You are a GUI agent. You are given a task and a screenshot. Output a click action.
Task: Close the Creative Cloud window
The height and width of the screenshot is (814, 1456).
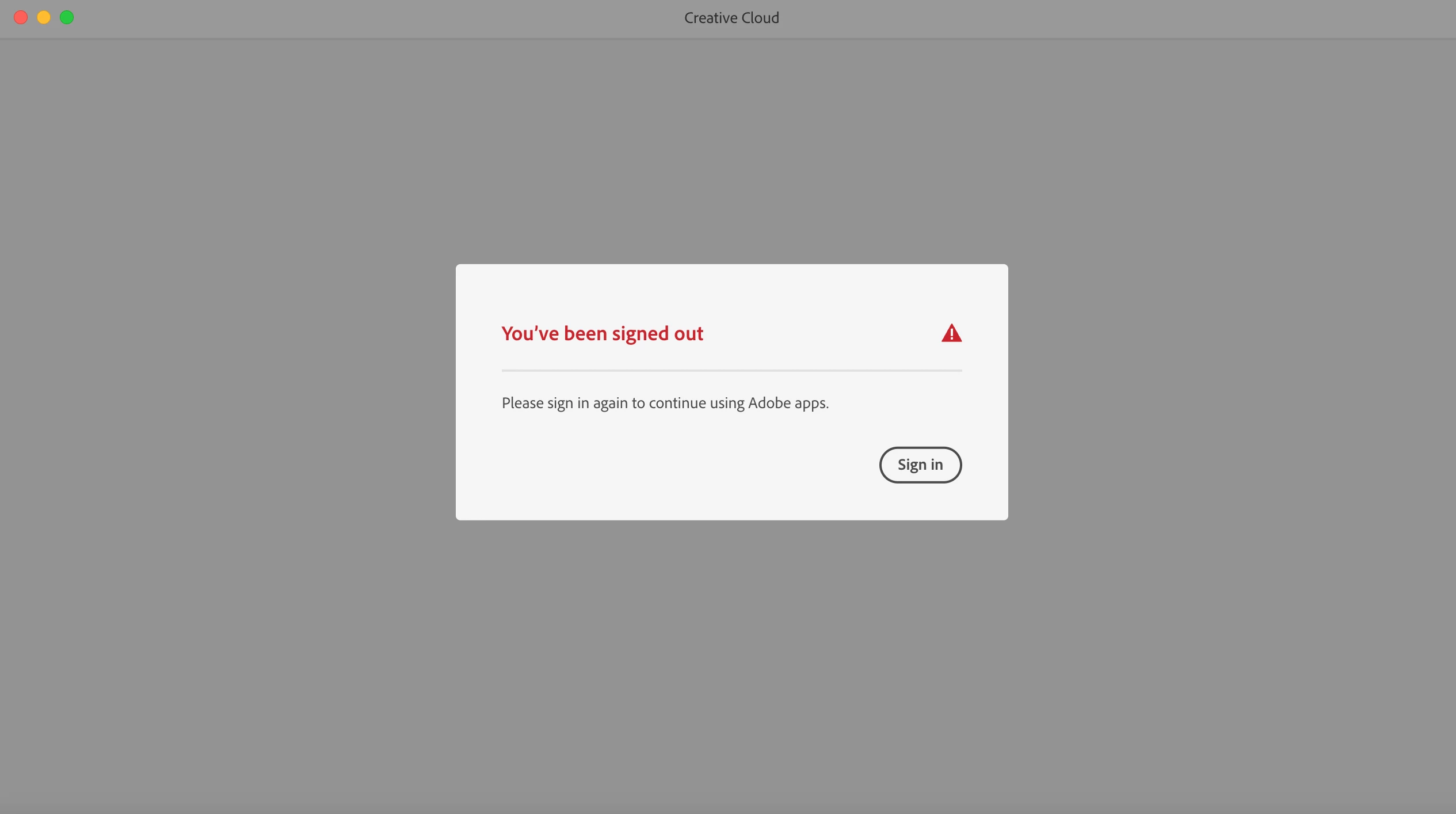(x=21, y=17)
